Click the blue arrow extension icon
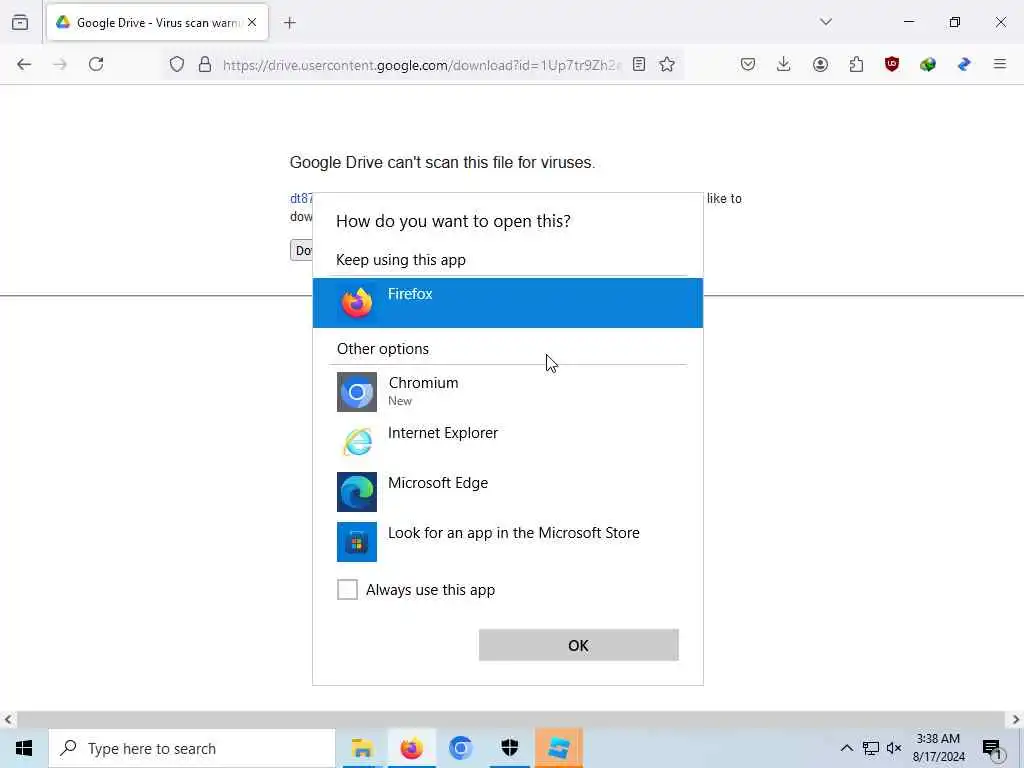 pyautogui.click(x=964, y=64)
